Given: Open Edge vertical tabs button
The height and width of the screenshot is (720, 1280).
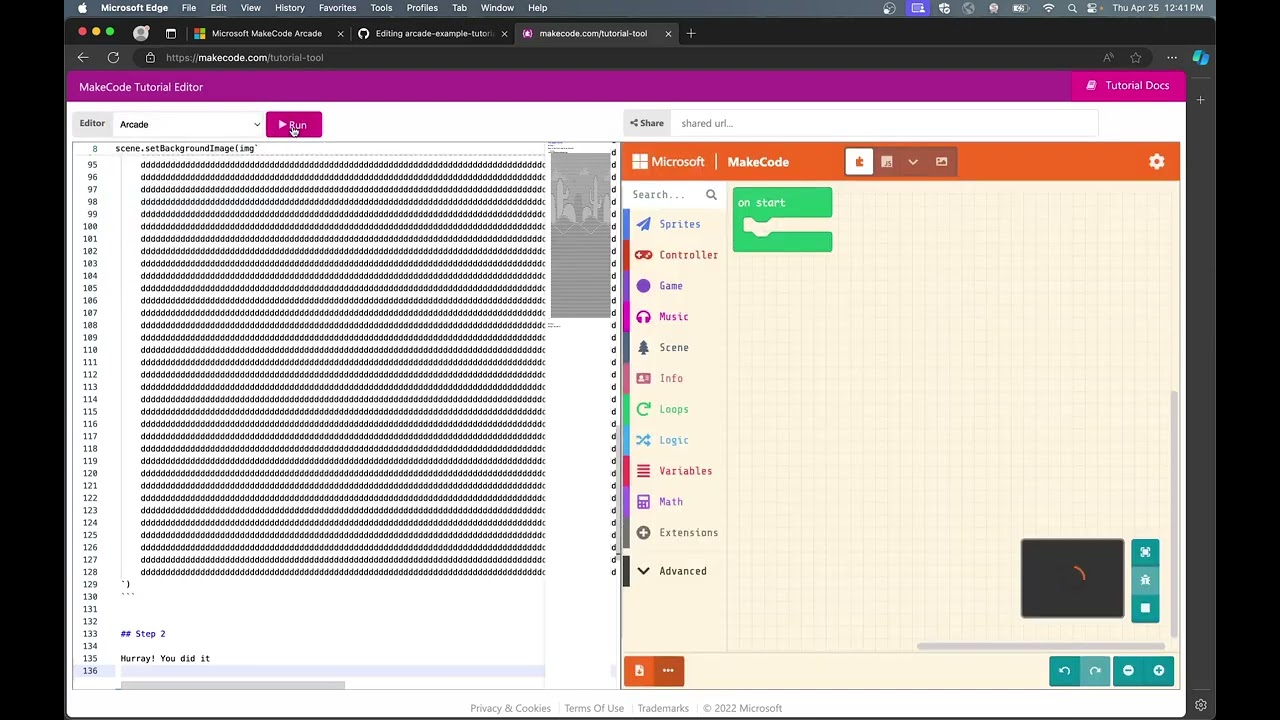Looking at the screenshot, I should click(x=170, y=33).
